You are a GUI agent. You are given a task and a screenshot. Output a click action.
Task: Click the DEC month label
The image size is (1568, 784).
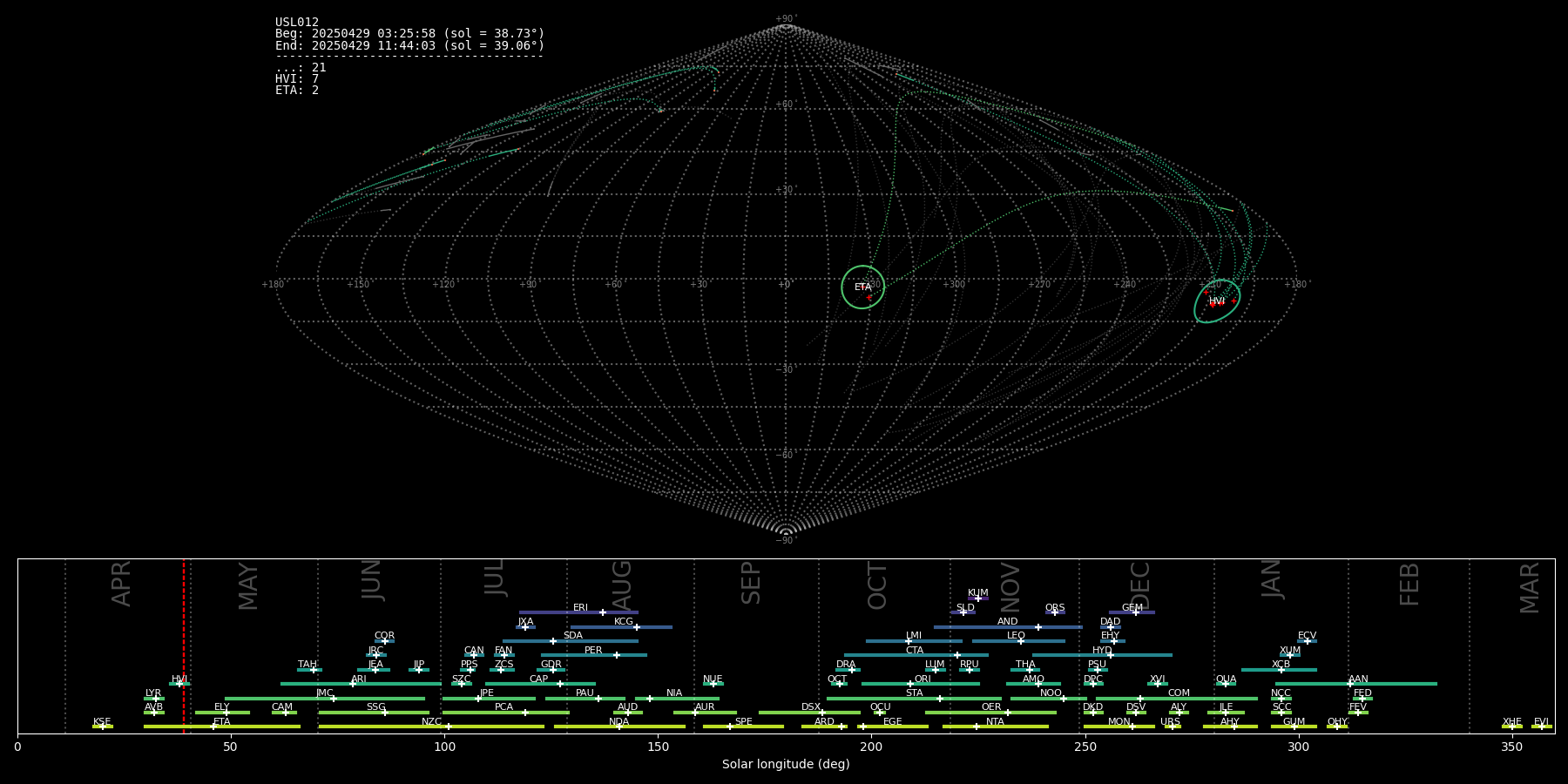(1140, 585)
